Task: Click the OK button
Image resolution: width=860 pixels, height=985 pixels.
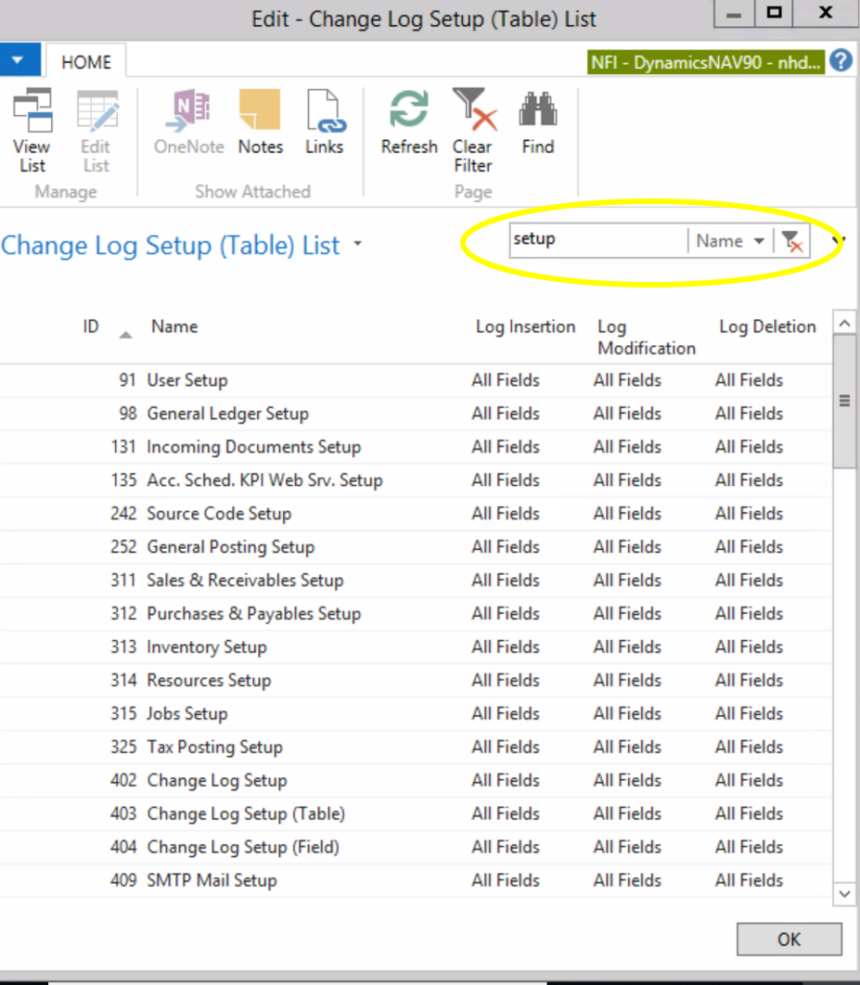Action: pyautogui.click(x=789, y=939)
